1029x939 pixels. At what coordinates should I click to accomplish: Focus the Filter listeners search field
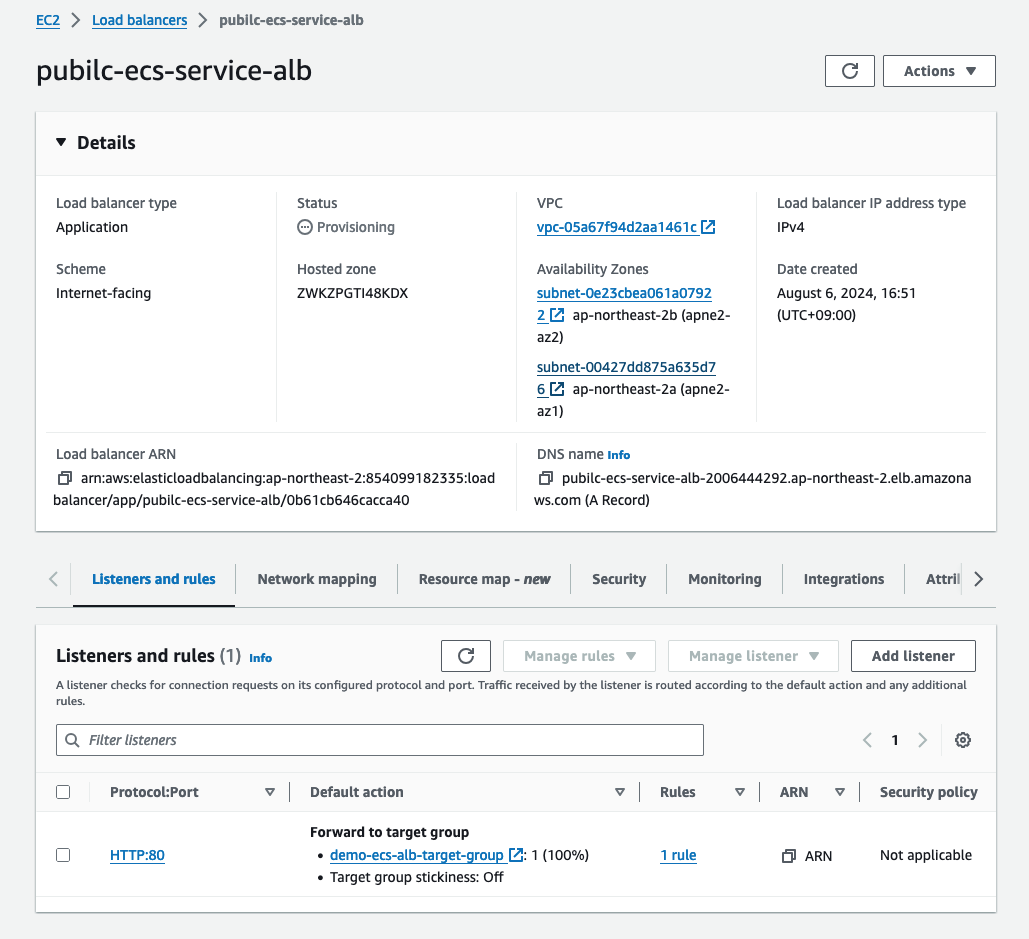pos(380,740)
